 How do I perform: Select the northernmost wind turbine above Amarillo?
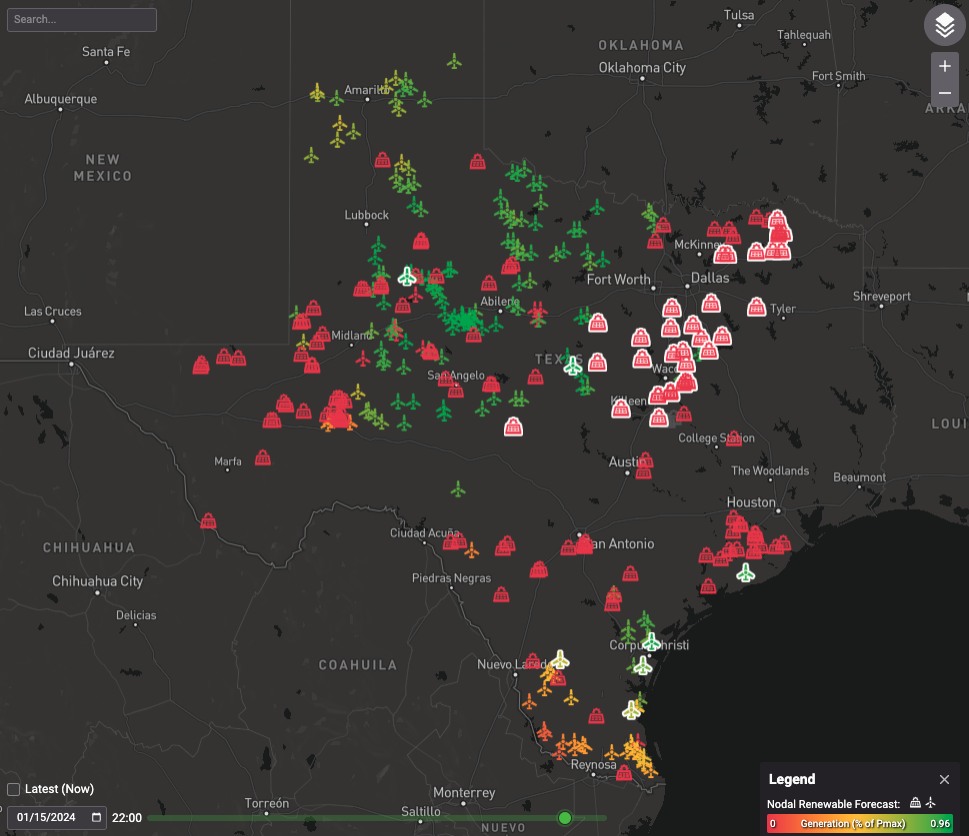pos(454,62)
